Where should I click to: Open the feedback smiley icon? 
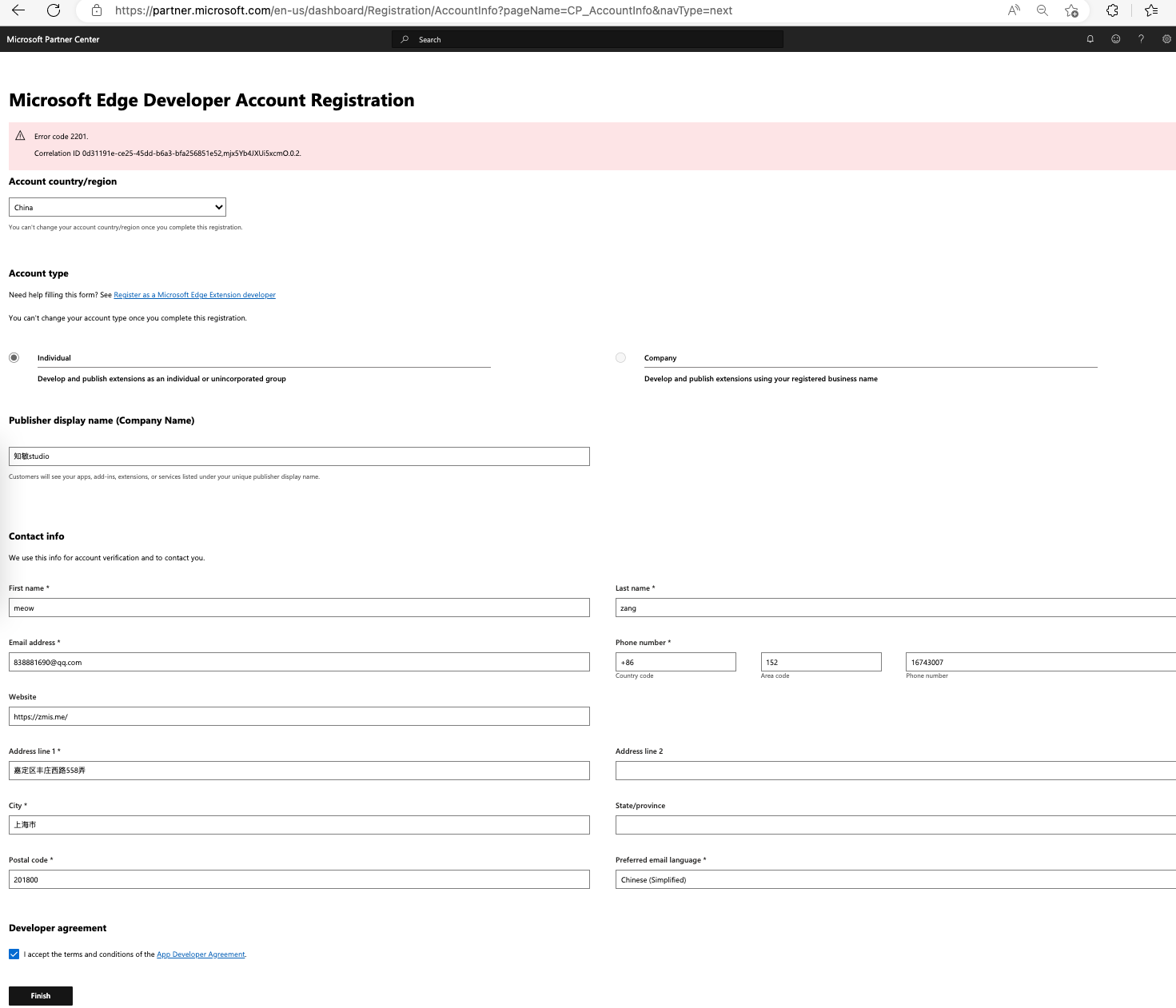pos(1115,38)
